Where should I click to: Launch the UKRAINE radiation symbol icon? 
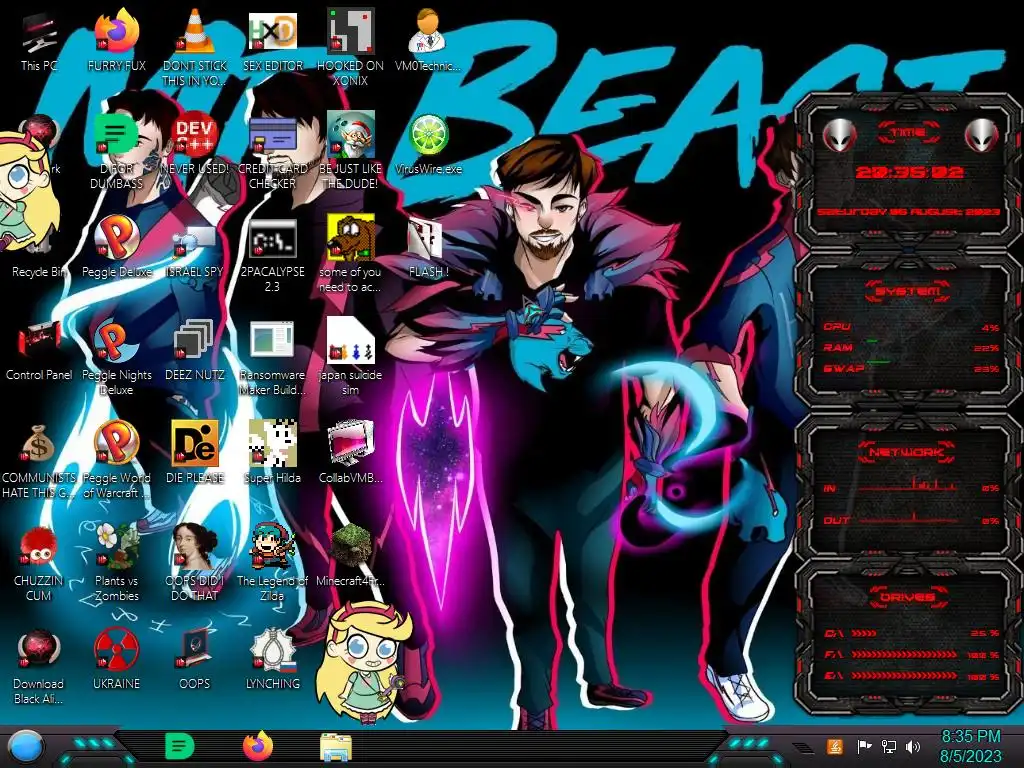coord(116,650)
